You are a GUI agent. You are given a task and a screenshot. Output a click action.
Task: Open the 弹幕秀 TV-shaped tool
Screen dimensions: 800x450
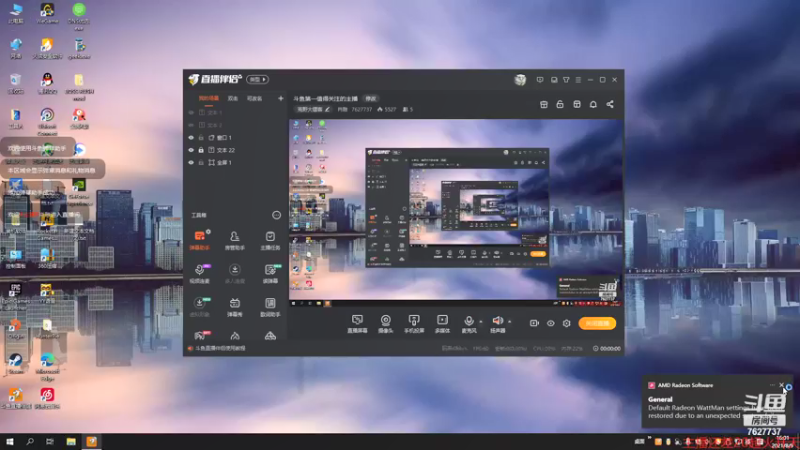coord(235,307)
